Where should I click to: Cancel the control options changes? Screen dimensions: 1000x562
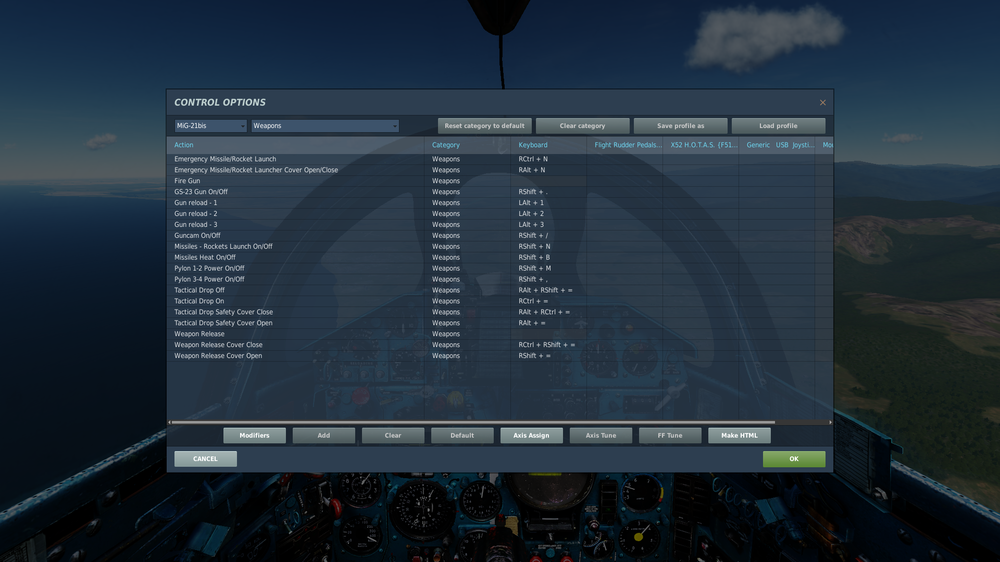(x=205, y=459)
